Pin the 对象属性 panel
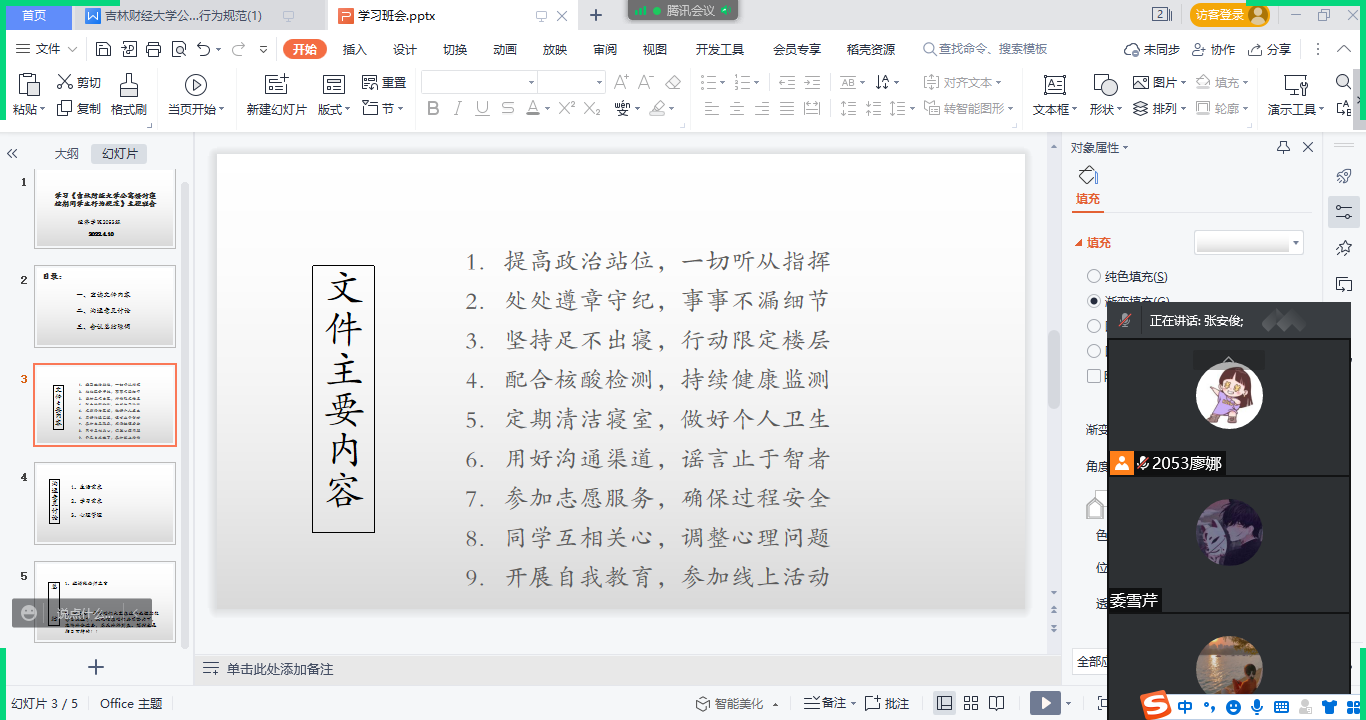This screenshot has height=720, width=1366. [x=1283, y=147]
